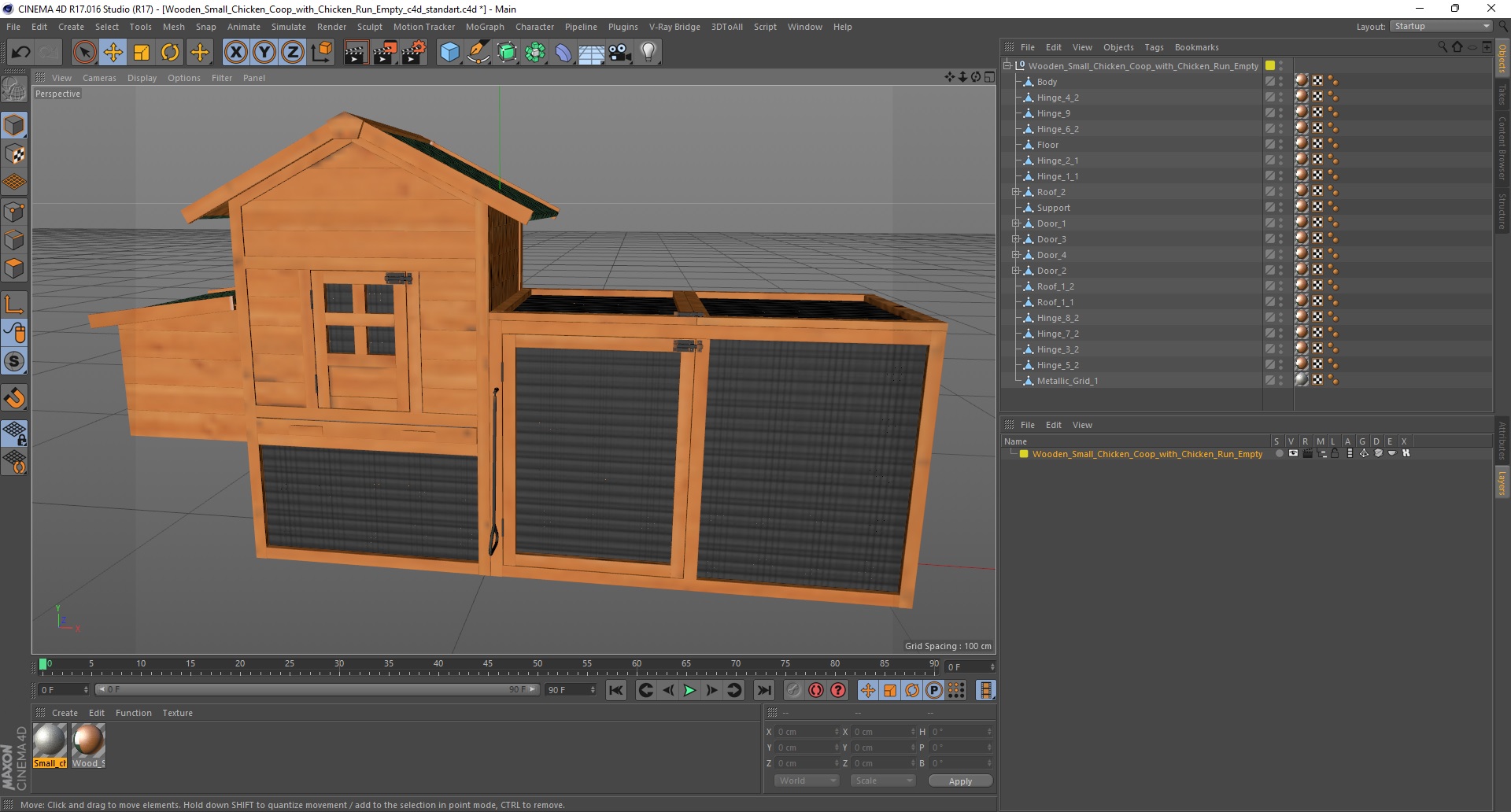Open the Simulate menu
The height and width of the screenshot is (812, 1511).
point(288,27)
